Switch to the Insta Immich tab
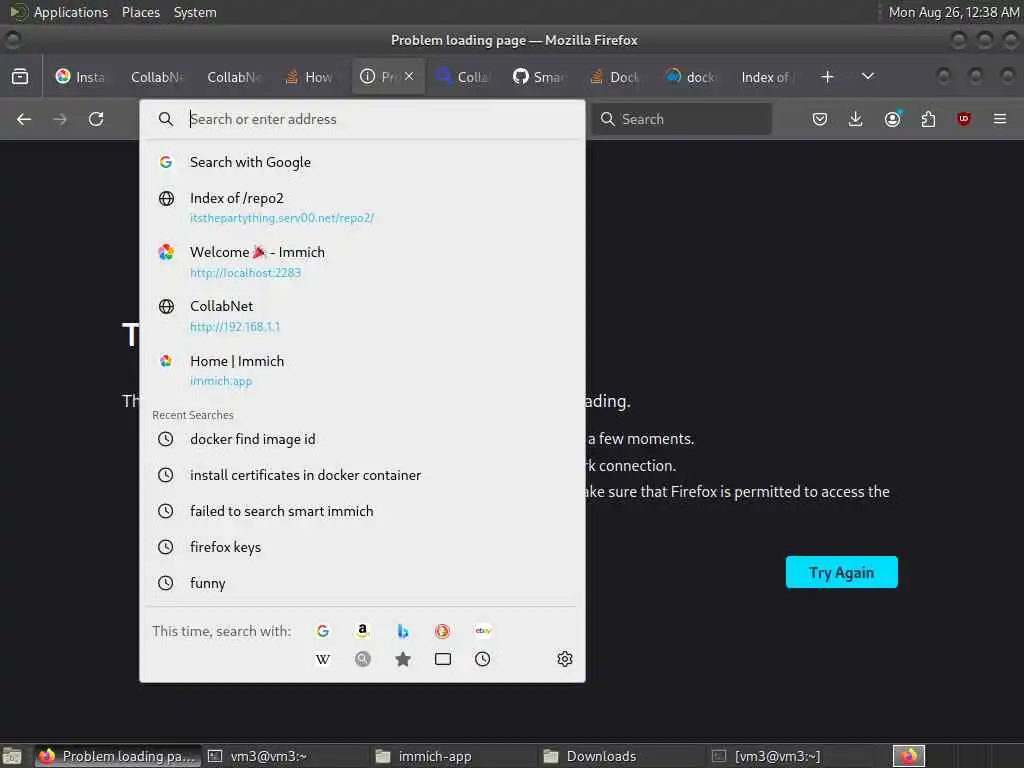 point(81,76)
